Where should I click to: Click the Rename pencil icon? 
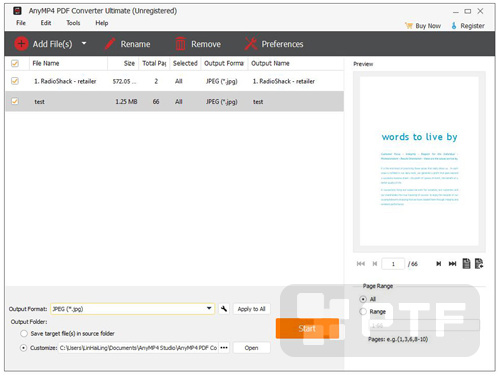pyautogui.click(x=110, y=44)
